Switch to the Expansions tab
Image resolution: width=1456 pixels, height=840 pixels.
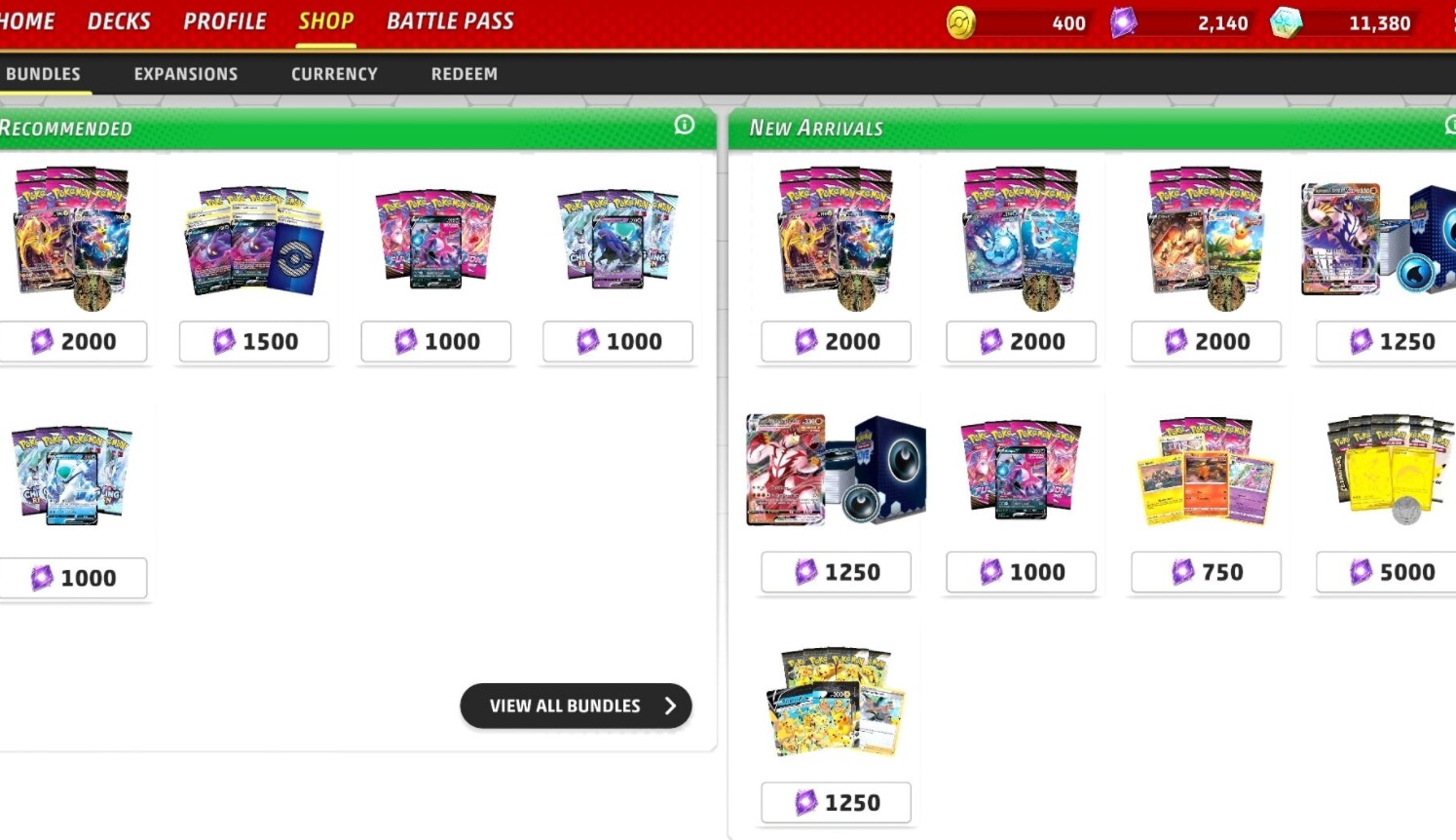click(186, 74)
